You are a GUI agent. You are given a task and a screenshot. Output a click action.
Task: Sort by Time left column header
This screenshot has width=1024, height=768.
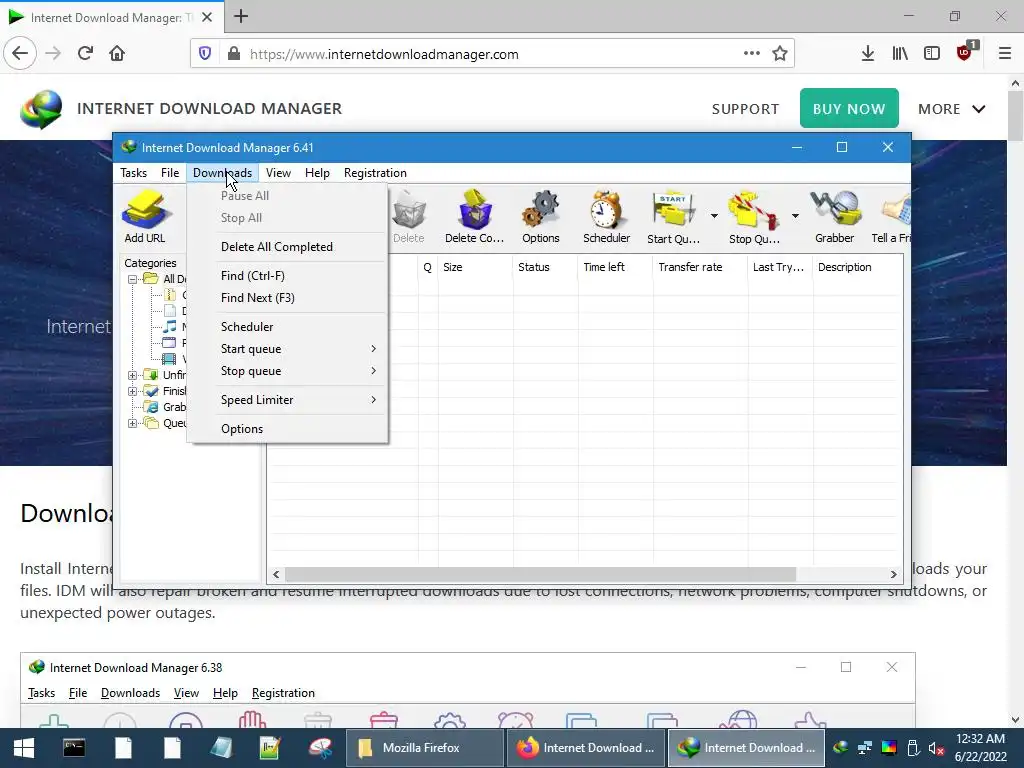click(x=615, y=267)
